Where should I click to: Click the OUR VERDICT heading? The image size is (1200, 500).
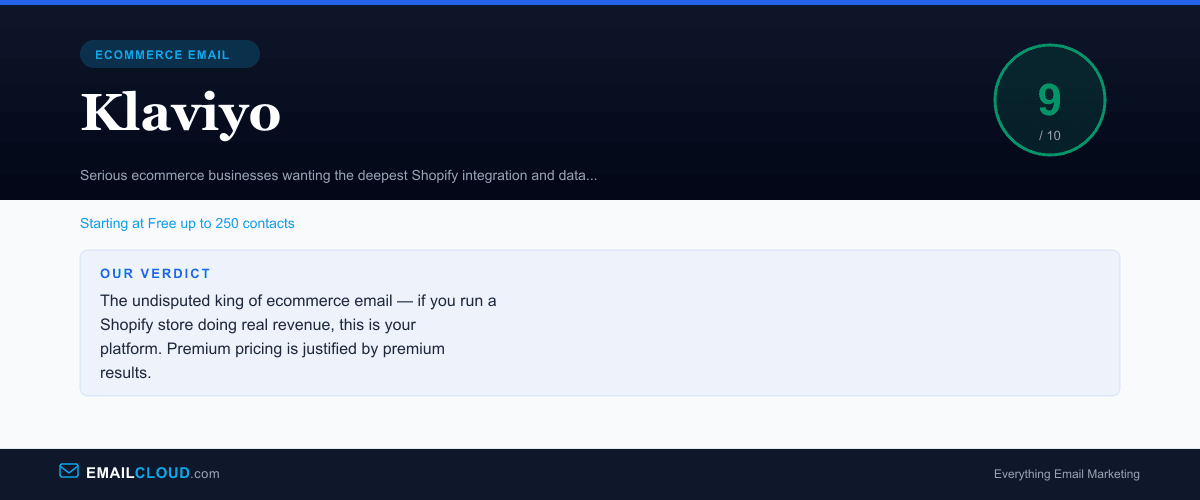[x=155, y=273]
